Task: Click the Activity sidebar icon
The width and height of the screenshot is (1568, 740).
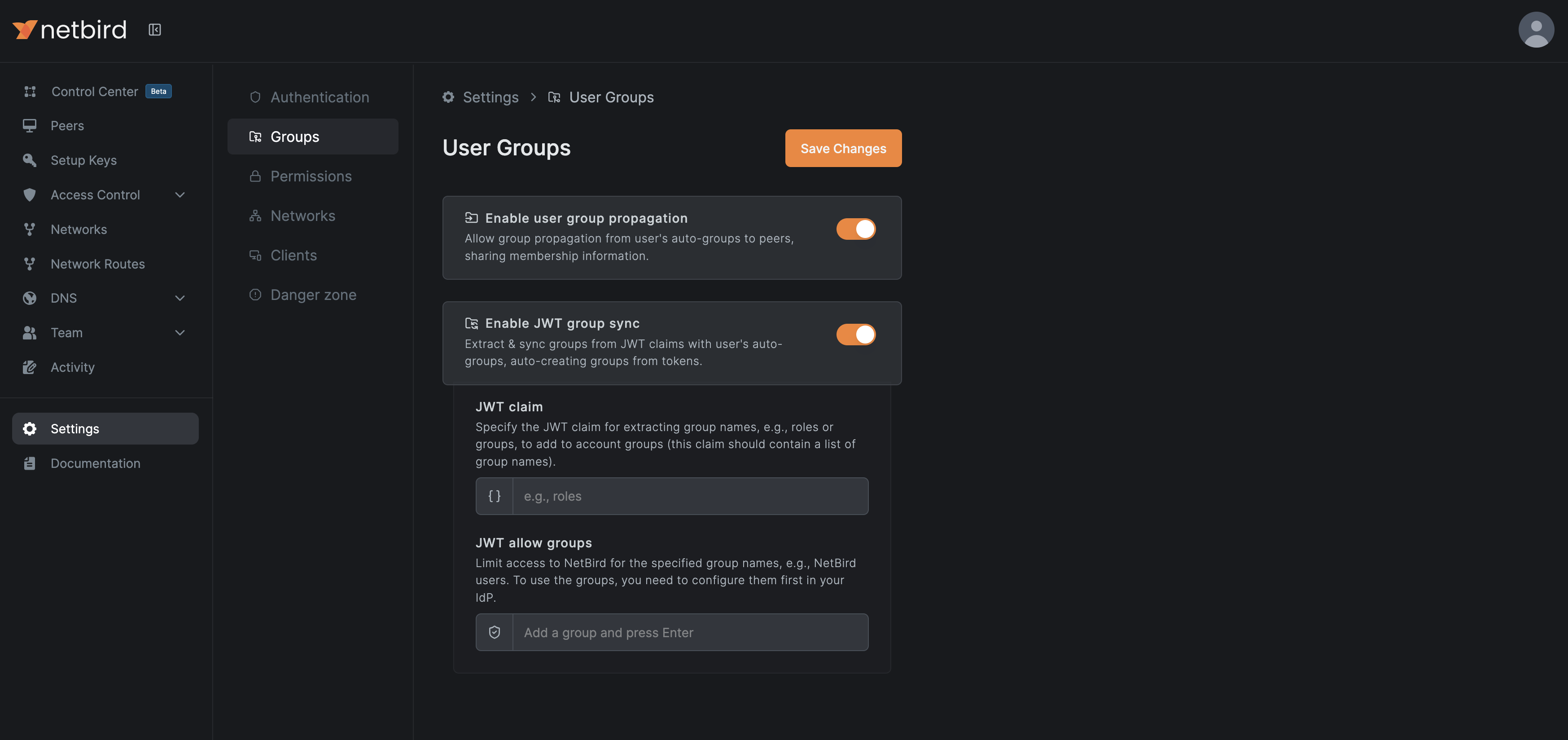Action: pos(29,367)
